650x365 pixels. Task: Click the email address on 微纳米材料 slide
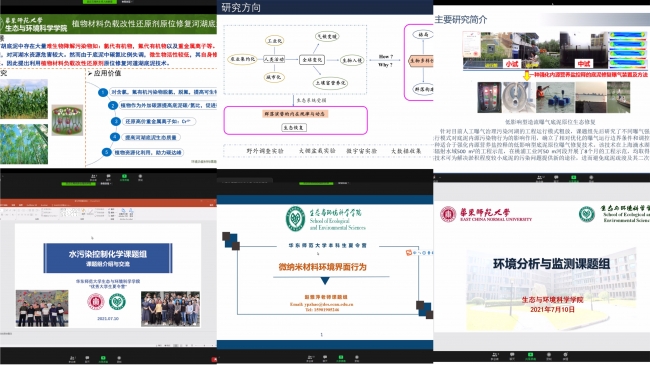click(322, 304)
